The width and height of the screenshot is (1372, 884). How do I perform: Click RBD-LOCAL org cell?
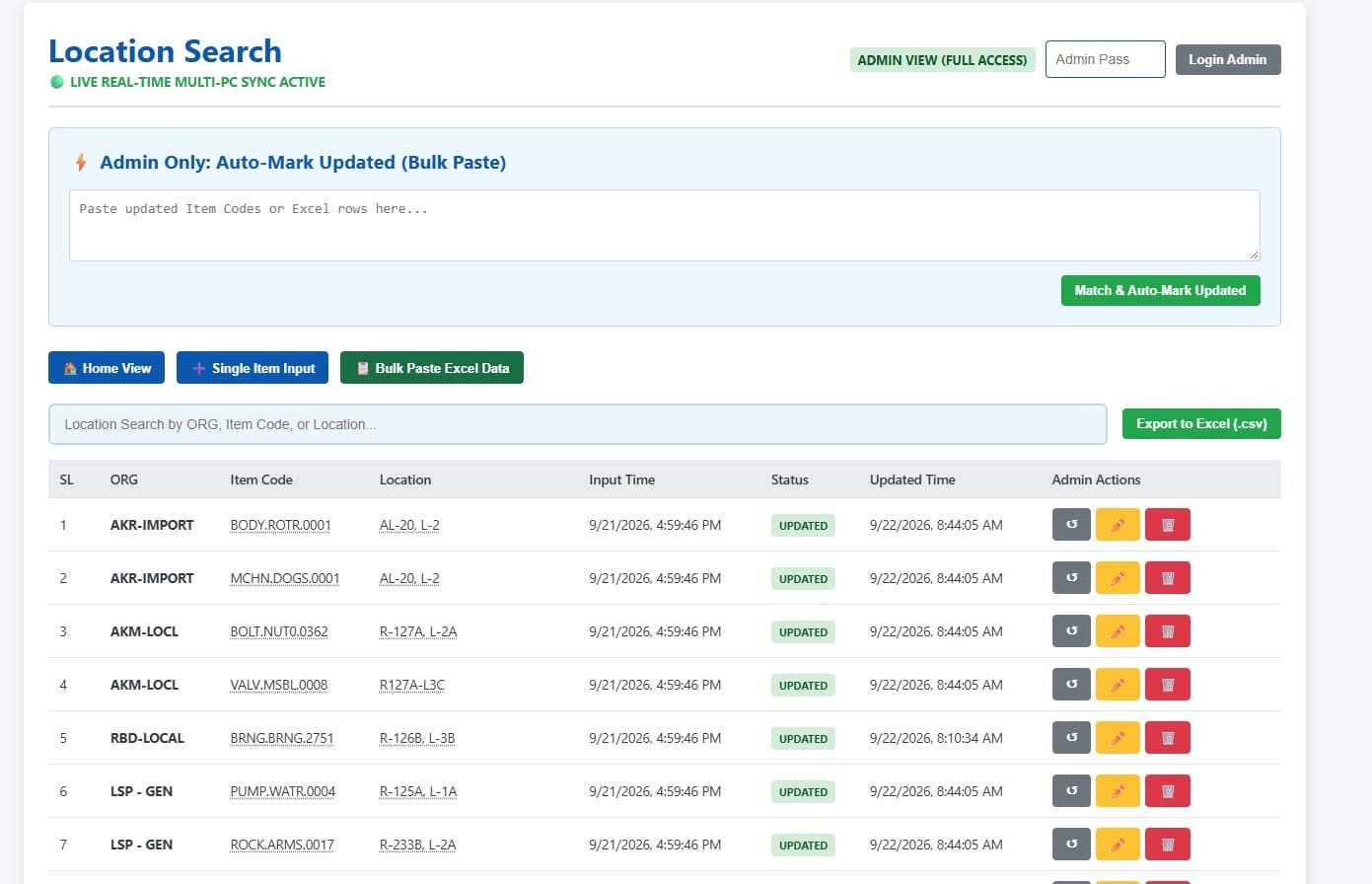point(147,738)
